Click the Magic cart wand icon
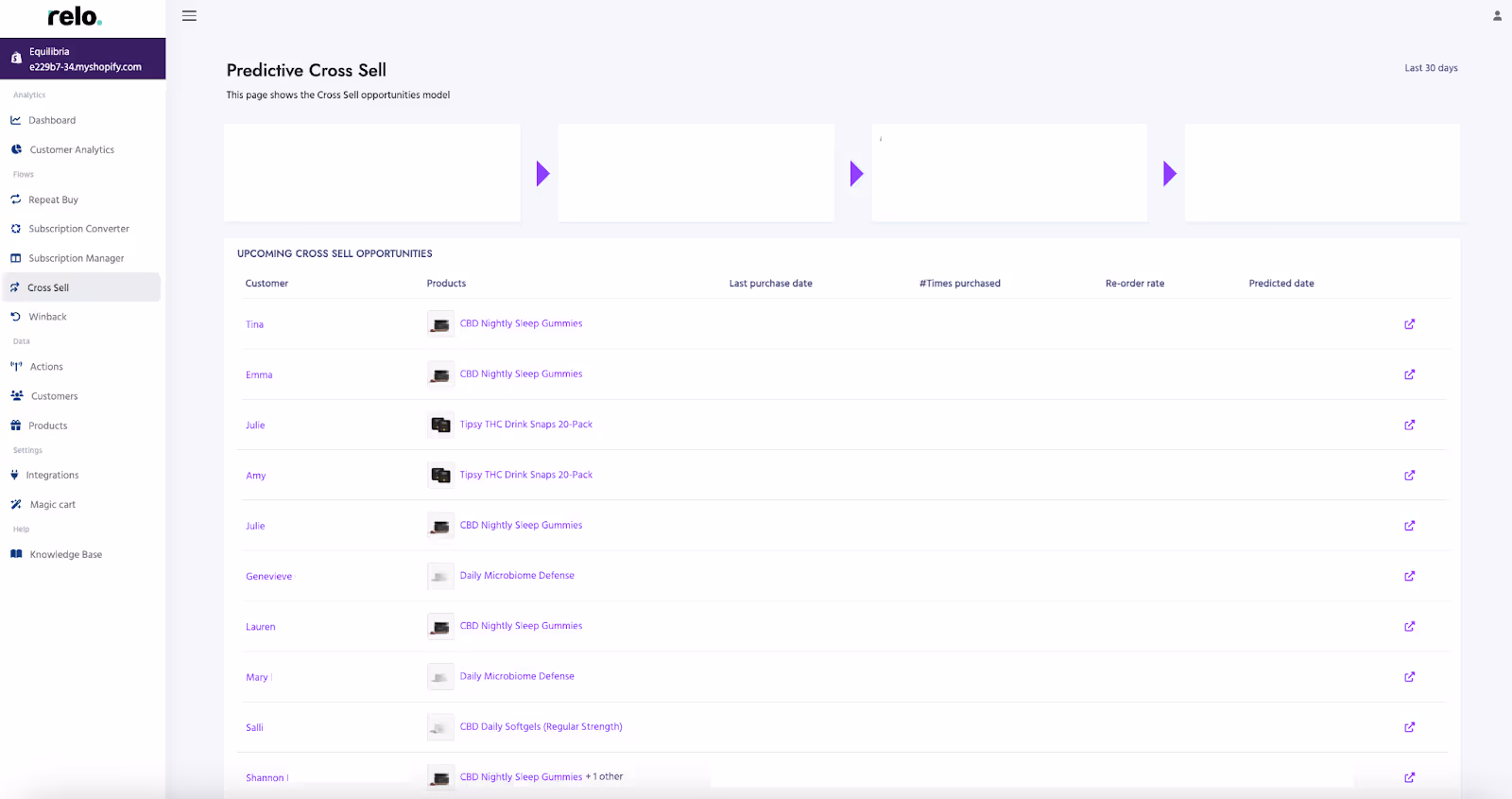 click(16, 504)
